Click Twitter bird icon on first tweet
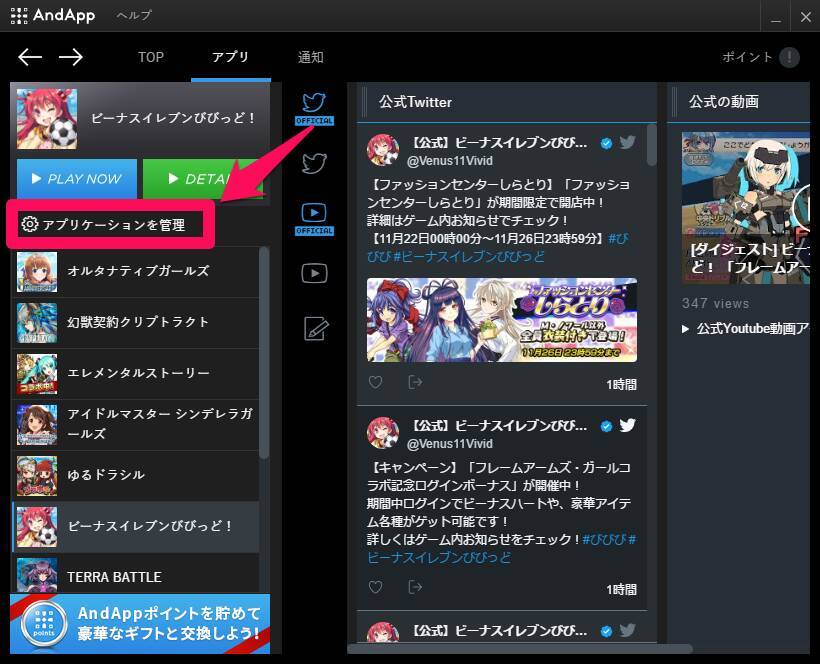Viewport: 820px width, 664px height. (x=628, y=142)
